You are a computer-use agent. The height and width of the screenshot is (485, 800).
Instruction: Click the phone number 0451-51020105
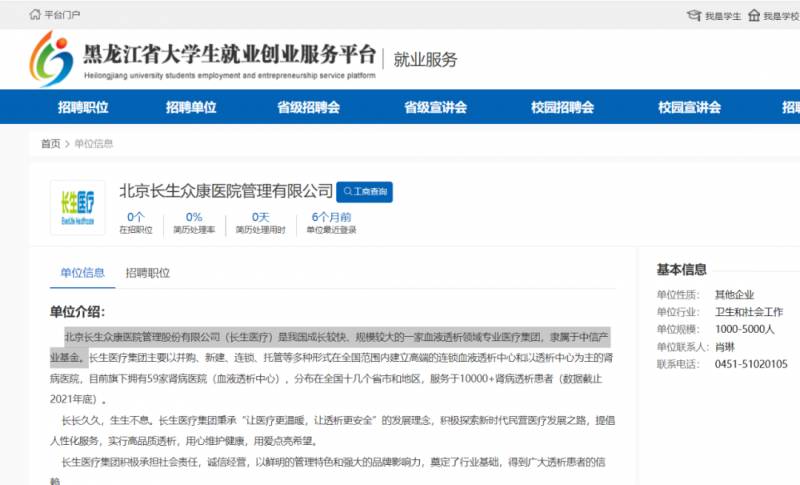point(751,364)
